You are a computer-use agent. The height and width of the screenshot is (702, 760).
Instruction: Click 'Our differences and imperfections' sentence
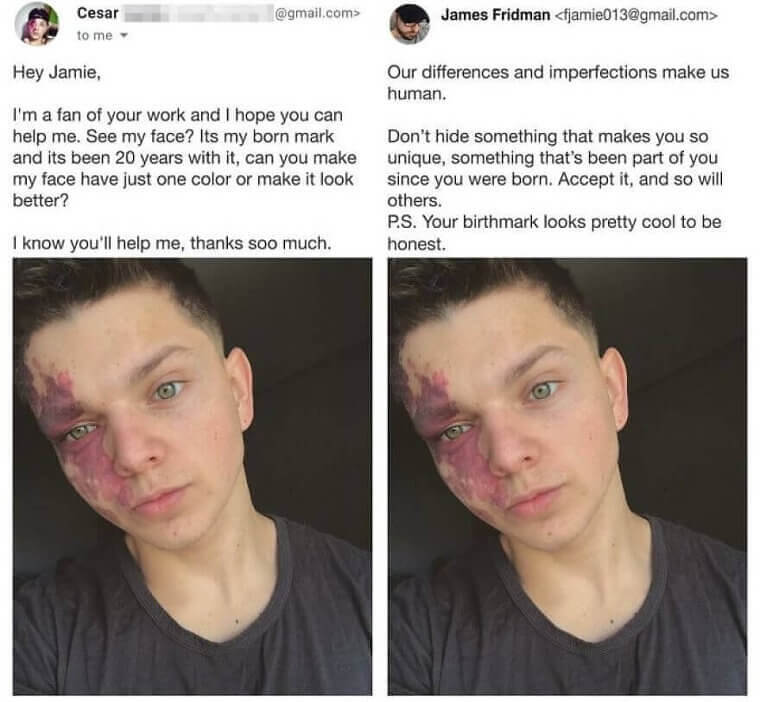tap(558, 82)
